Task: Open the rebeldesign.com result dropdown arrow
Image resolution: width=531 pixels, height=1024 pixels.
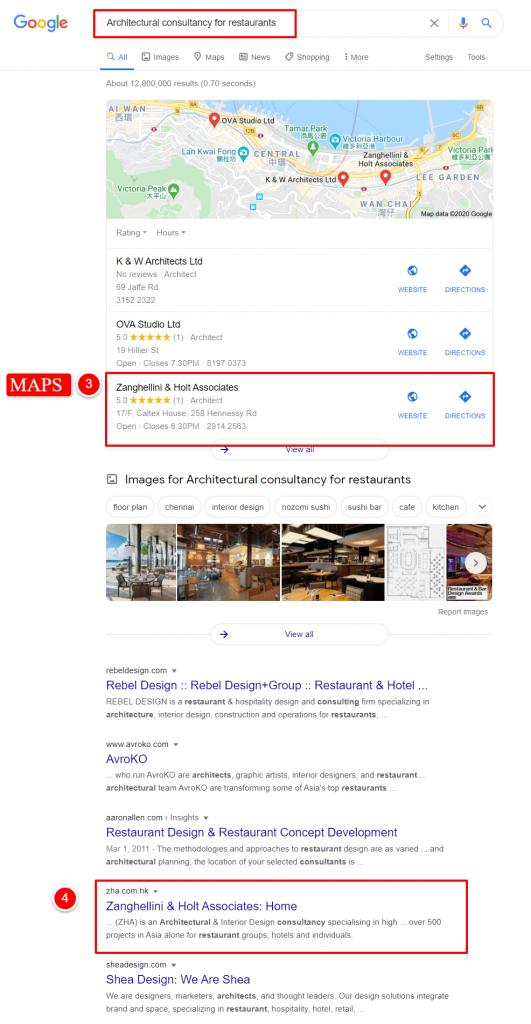Action: click(174, 671)
